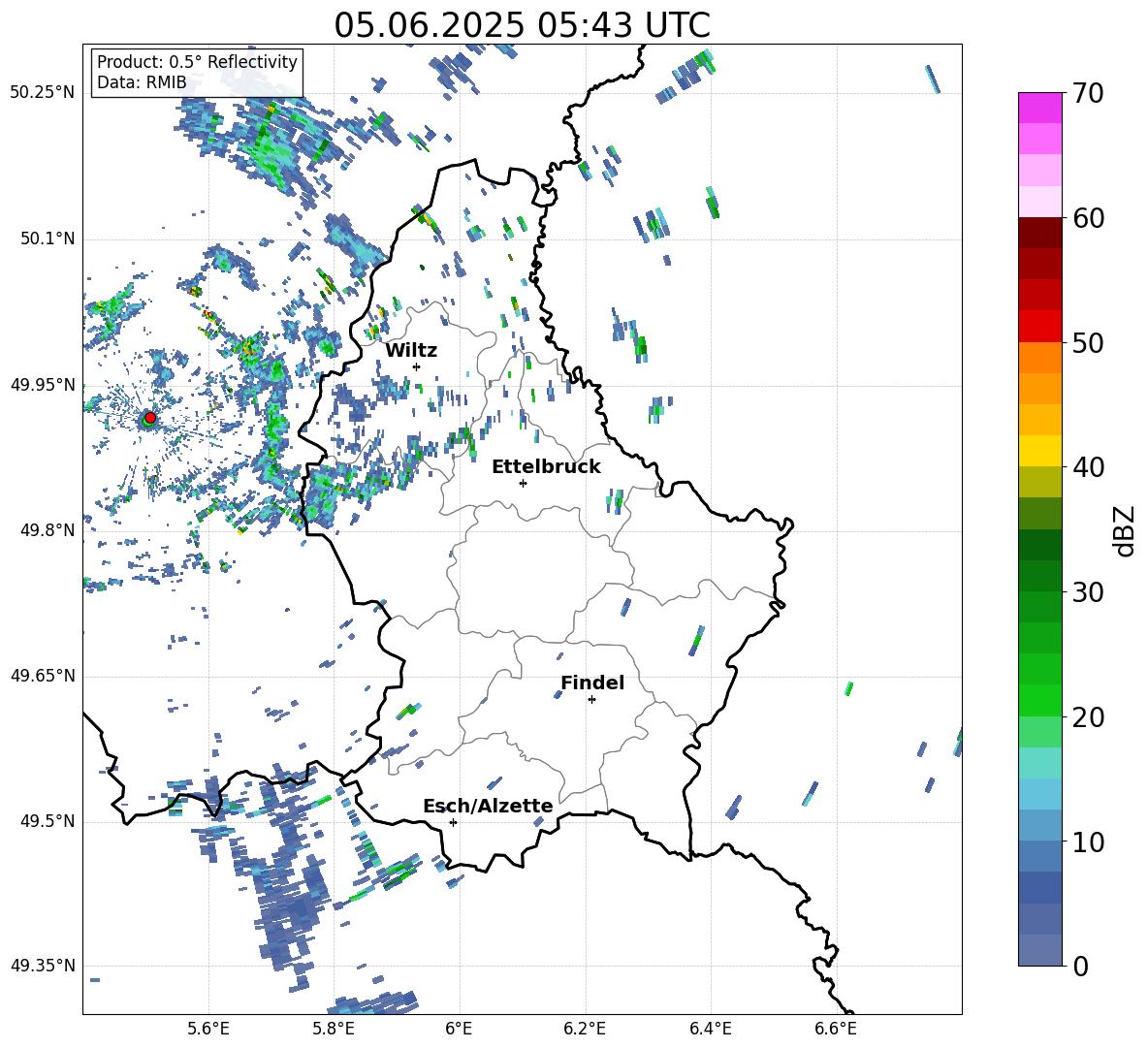Click the Wiltz station cross marker
The width and height of the screenshot is (1148, 1048).
(417, 366)
